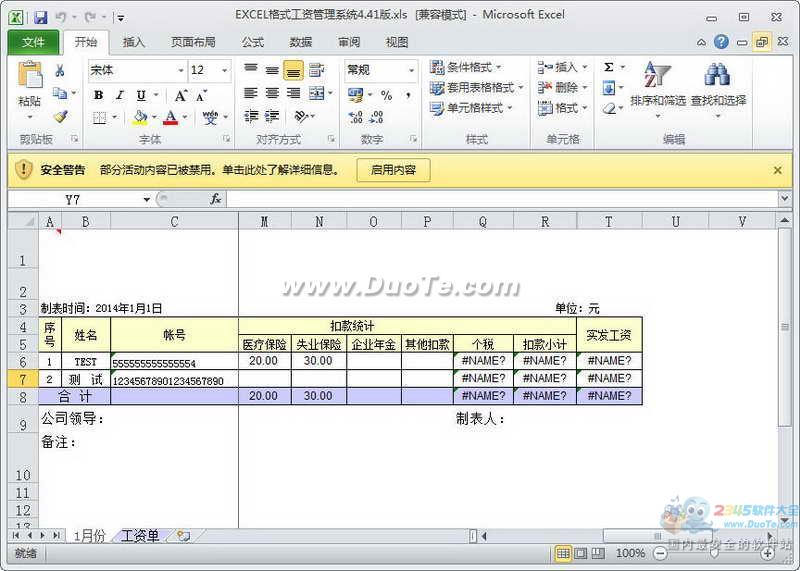Align text to the left
Screen dimensions: 800x571
click(251, 93)
